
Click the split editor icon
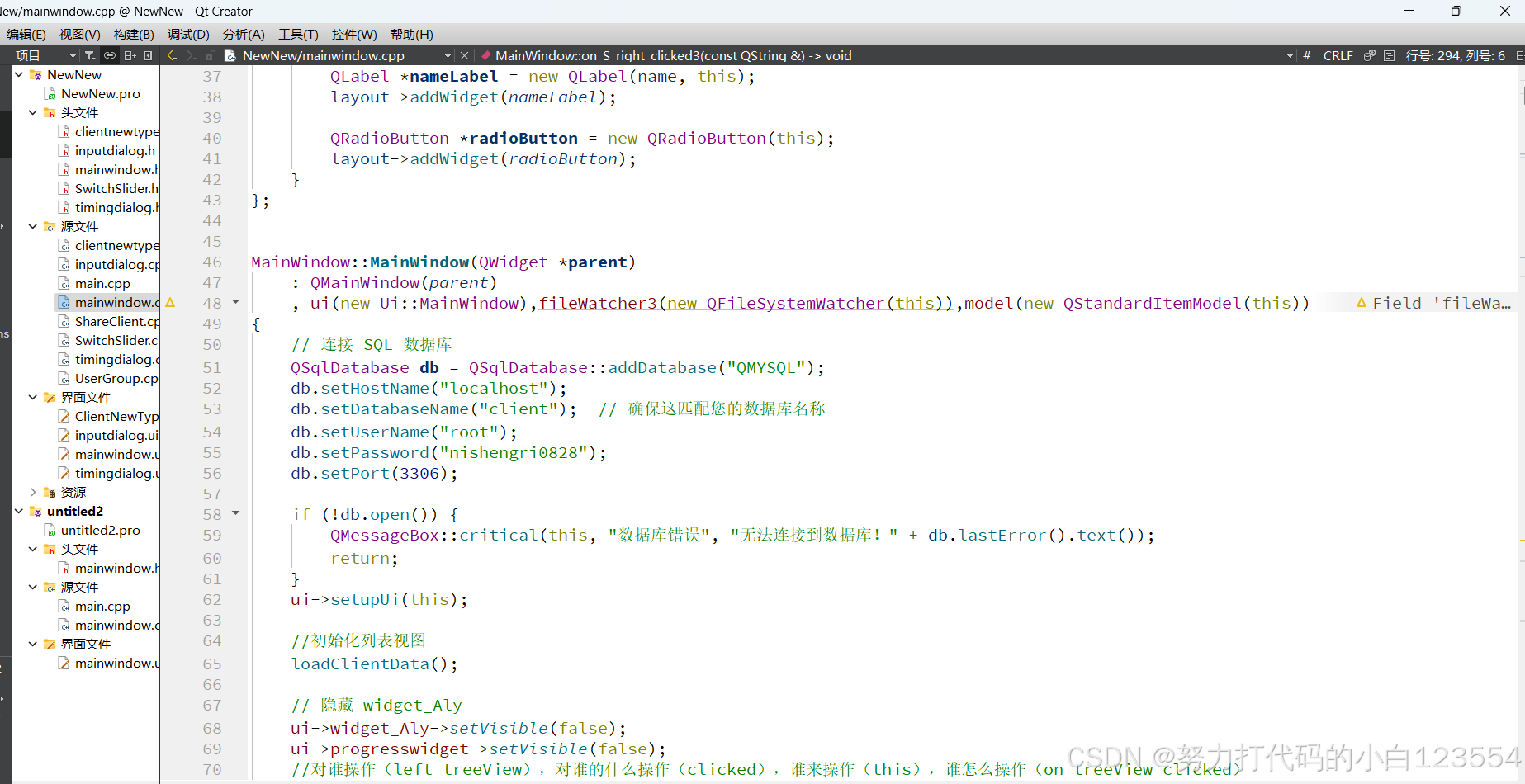click(129, 55)
